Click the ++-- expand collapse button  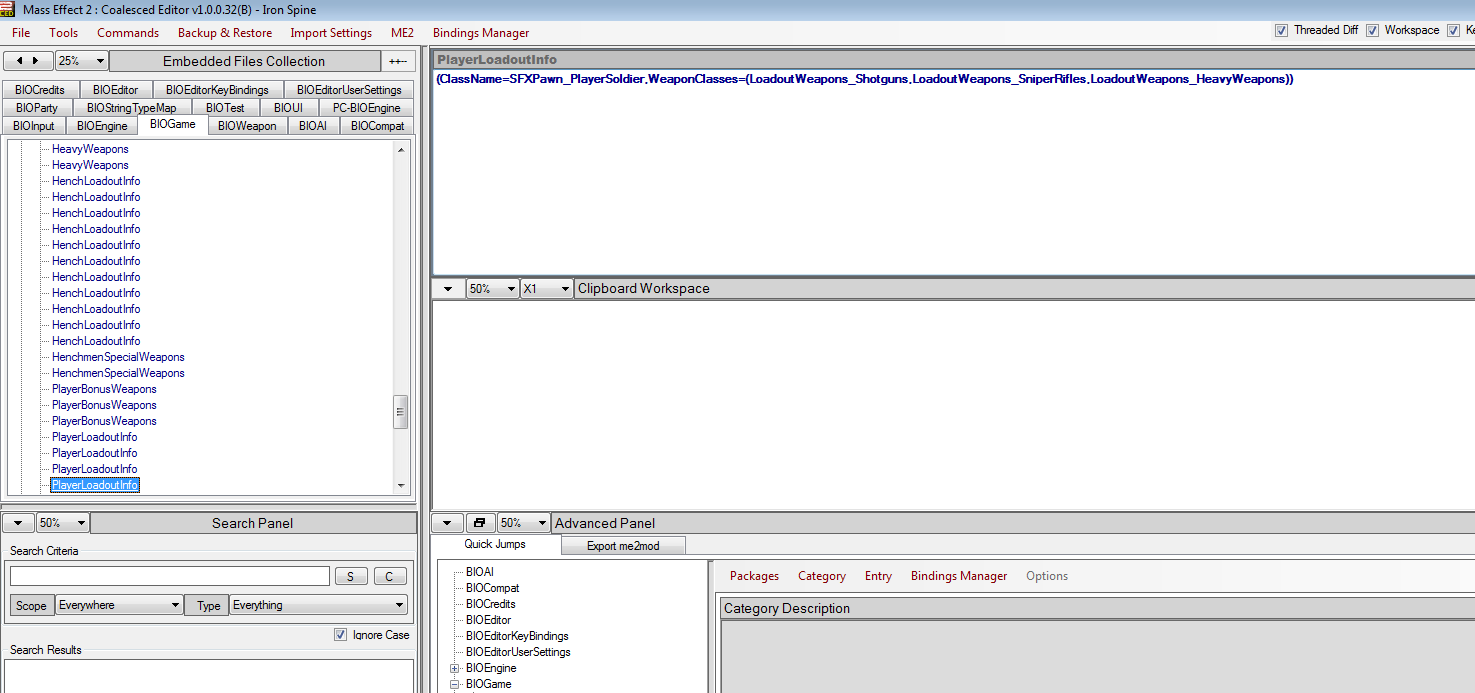click(399, 61)
